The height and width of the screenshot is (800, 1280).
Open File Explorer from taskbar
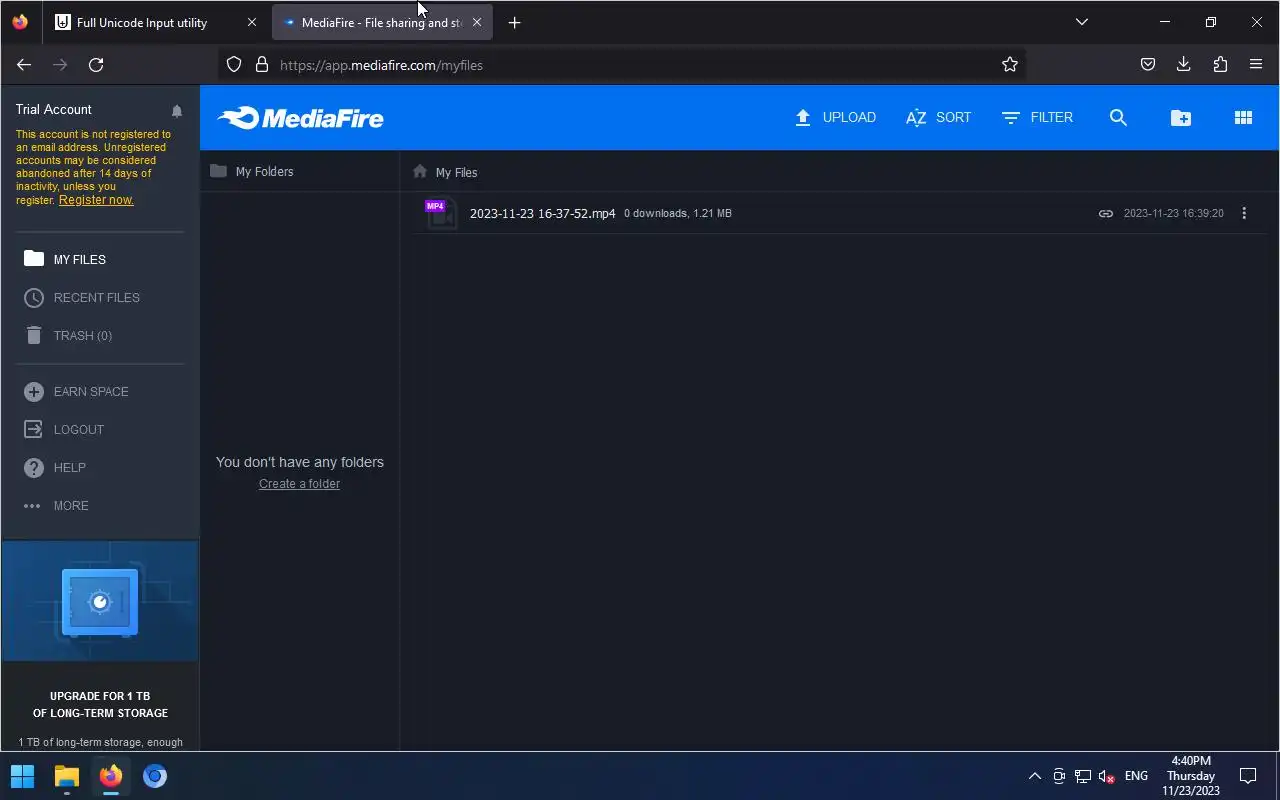(66, 776)
